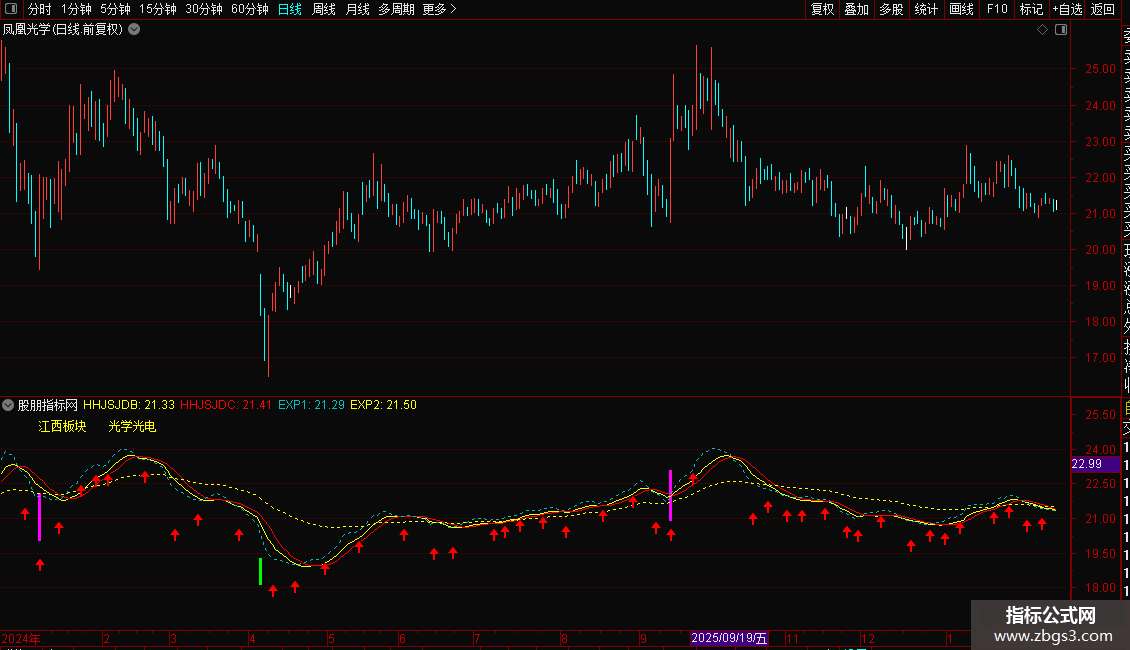Add stock via +自选 button
The width and height of the screenshot is (1130, 650).
pos(1067,9)
